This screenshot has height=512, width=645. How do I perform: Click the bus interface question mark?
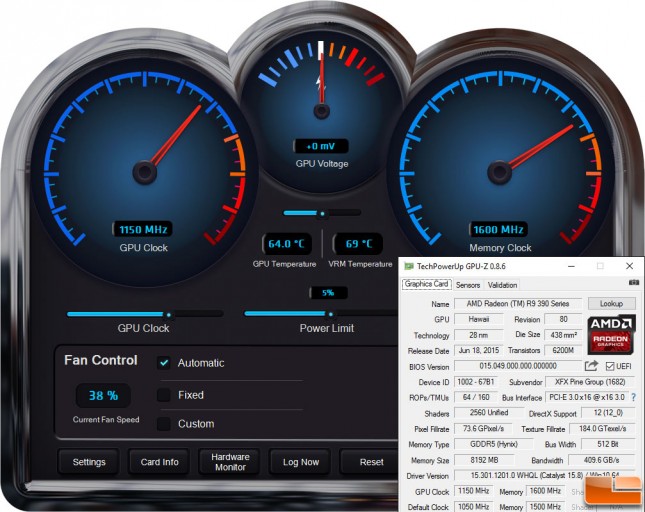click(633, 397)
